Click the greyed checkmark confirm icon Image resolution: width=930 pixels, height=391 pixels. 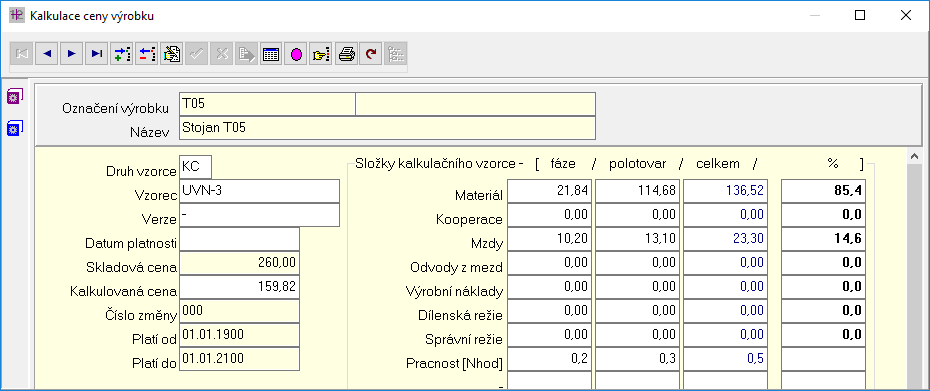pyautogui.click(x=196, y=55)
